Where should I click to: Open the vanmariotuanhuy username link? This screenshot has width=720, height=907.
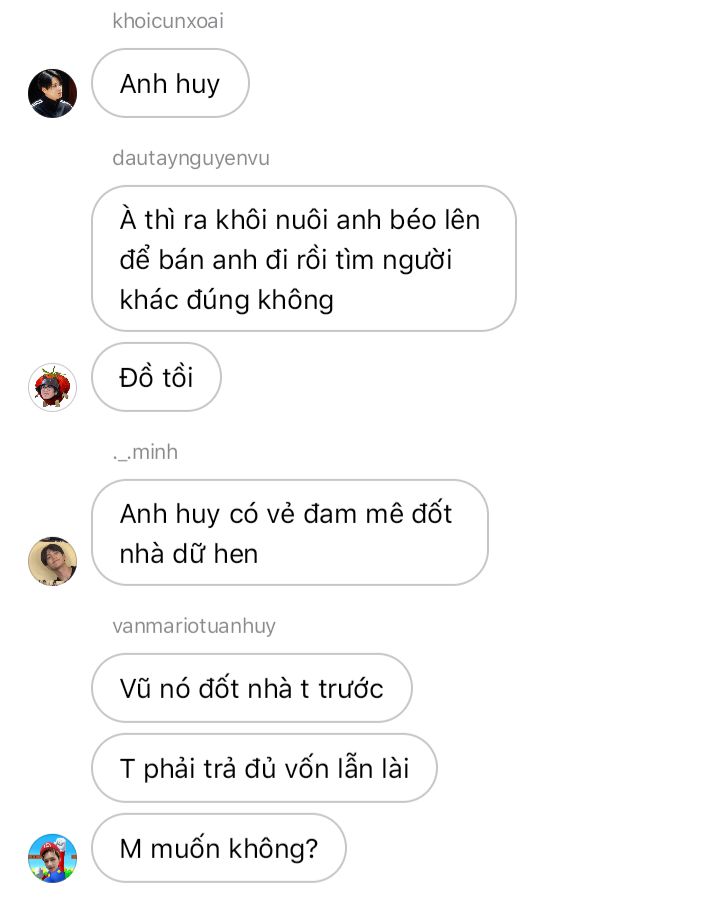coord(194,626)
